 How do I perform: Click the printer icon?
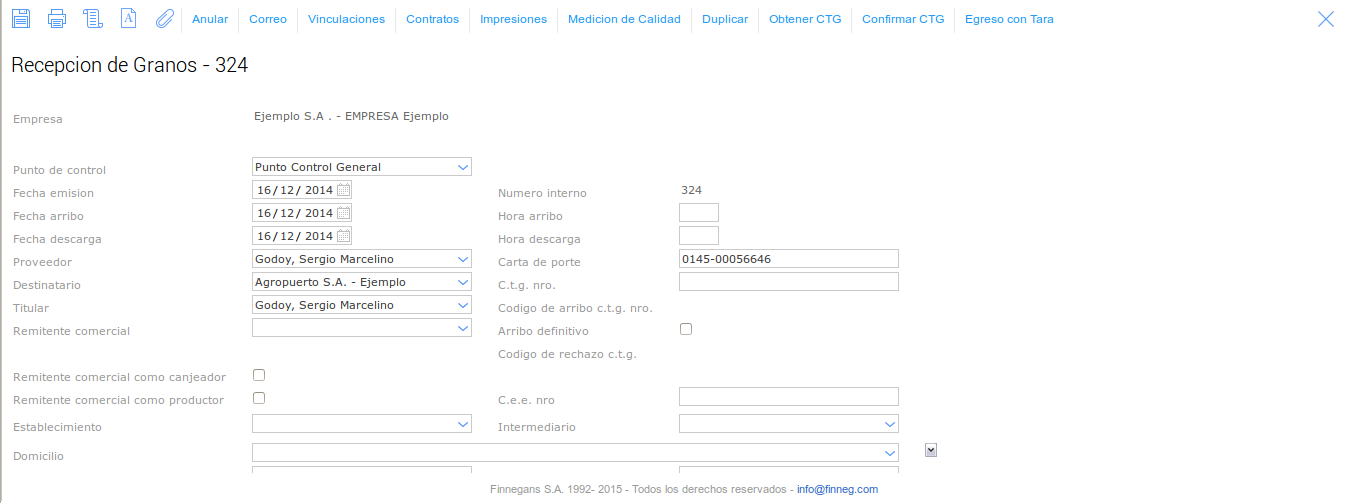tap(57, 19)
